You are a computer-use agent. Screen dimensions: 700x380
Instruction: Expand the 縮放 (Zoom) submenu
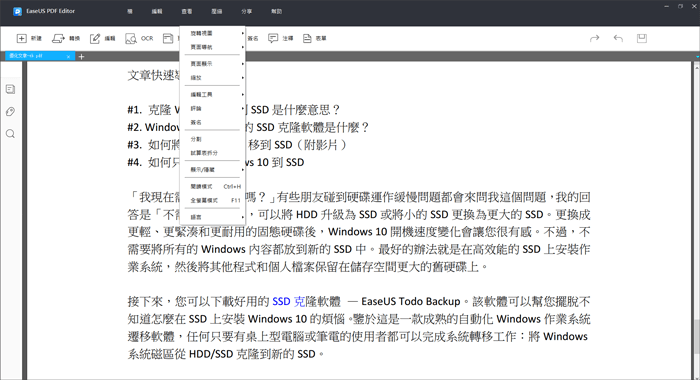coord(212,78)
